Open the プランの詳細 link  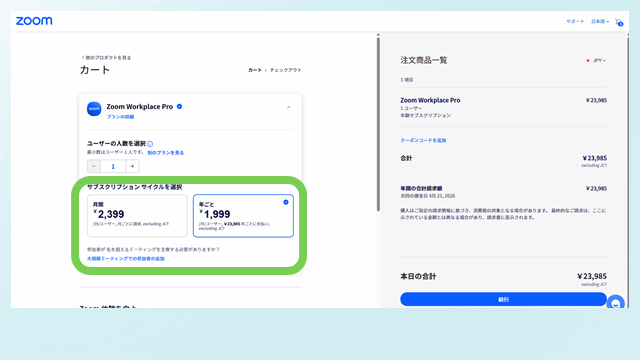click(x=120, y=117)
